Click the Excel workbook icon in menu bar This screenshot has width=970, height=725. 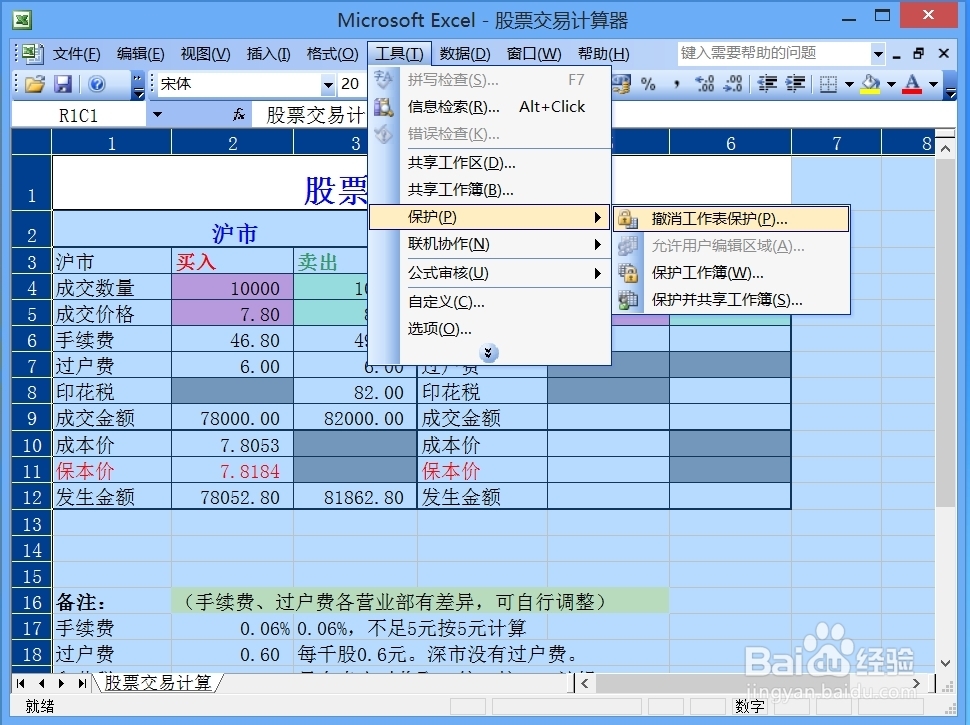(x=32, y=54)
